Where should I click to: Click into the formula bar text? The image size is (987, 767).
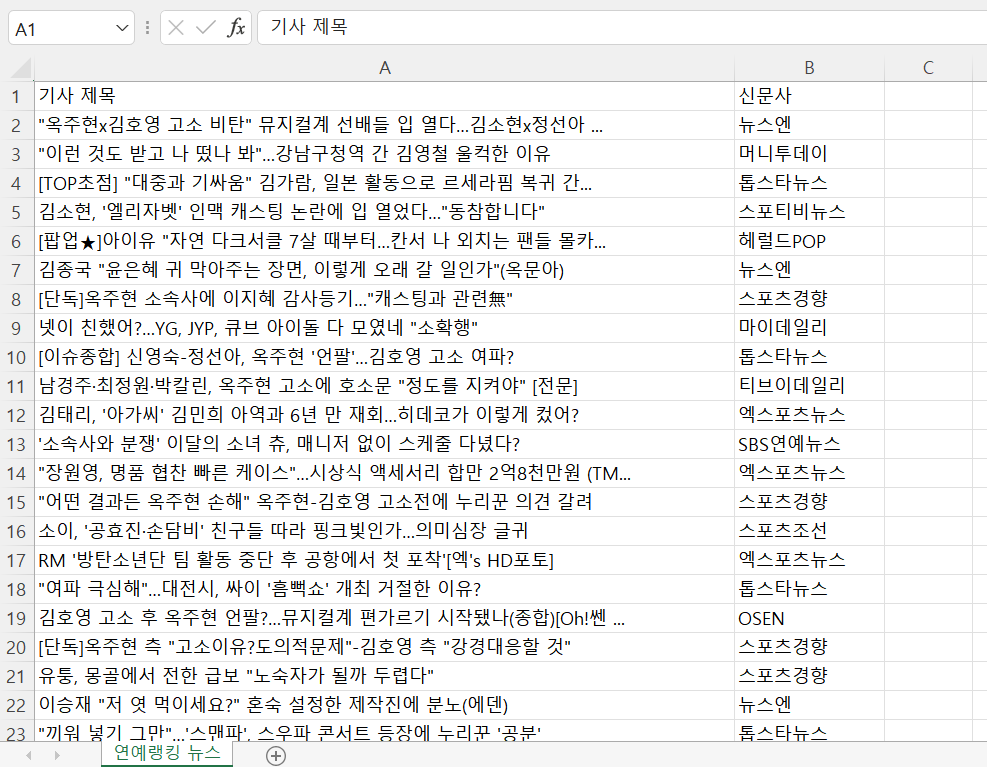click(x=622, y=28)
